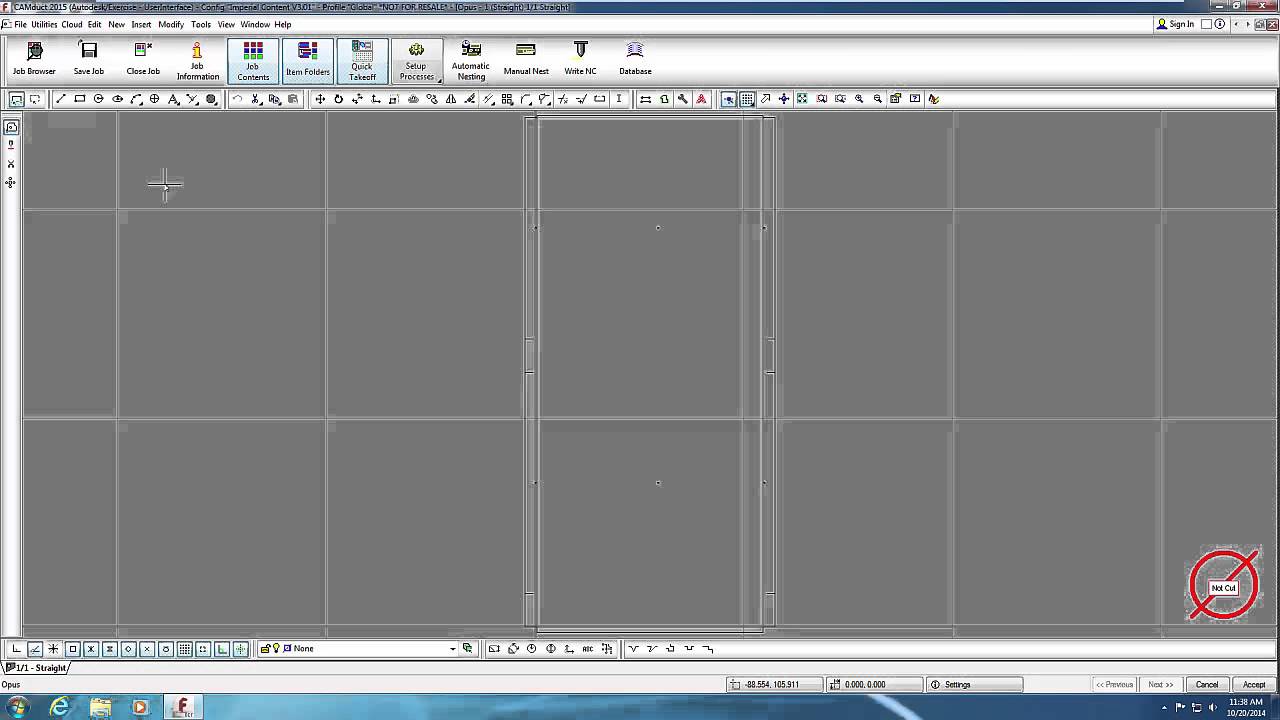Select the Rotate tool
This screenshot has width=1280, height=720.
pyautogui.click(x=338, y=99)
